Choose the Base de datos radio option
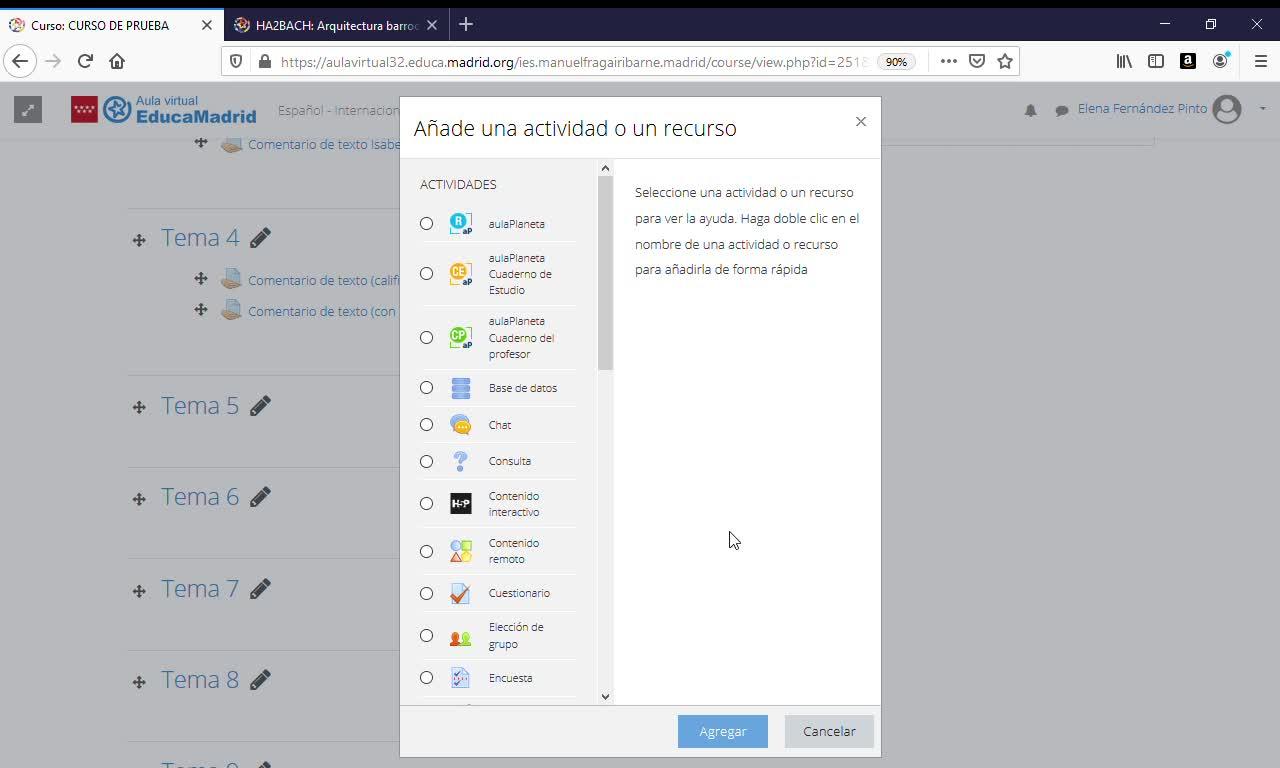This screenshot has height=768, width=1280. click(427, 388)
